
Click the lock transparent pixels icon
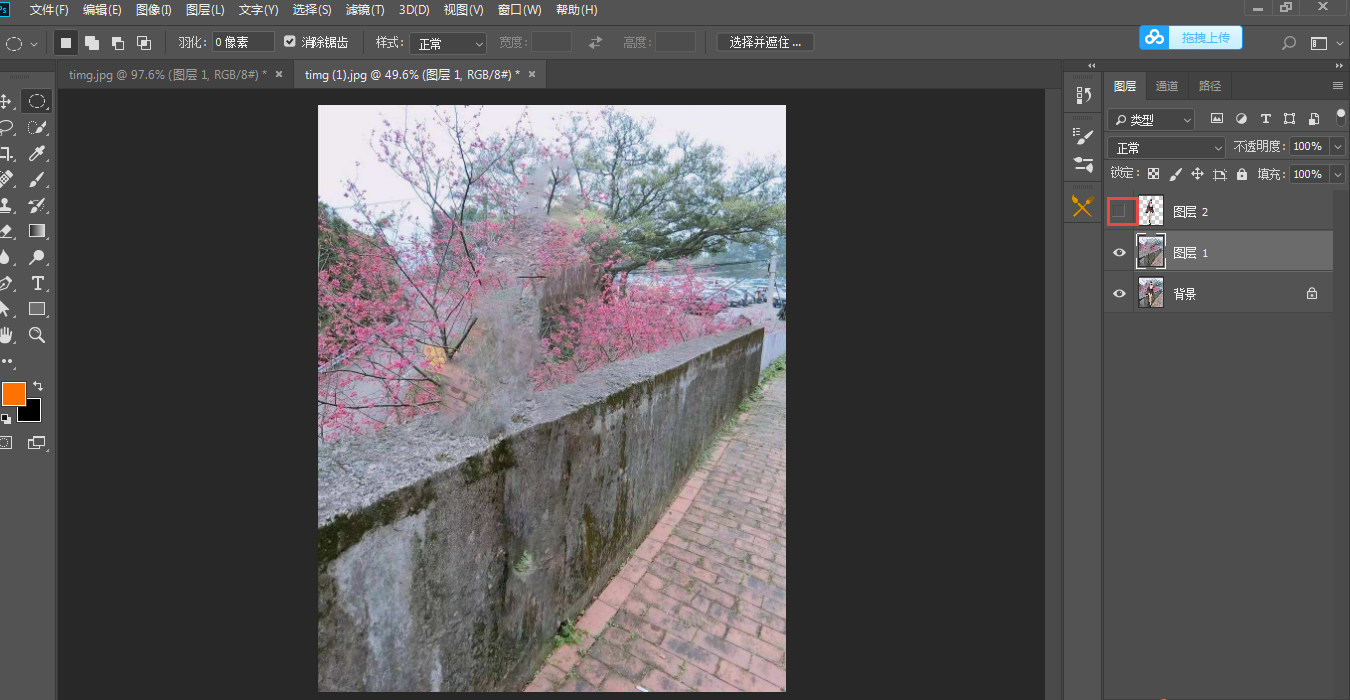[x=1153, y=174]
